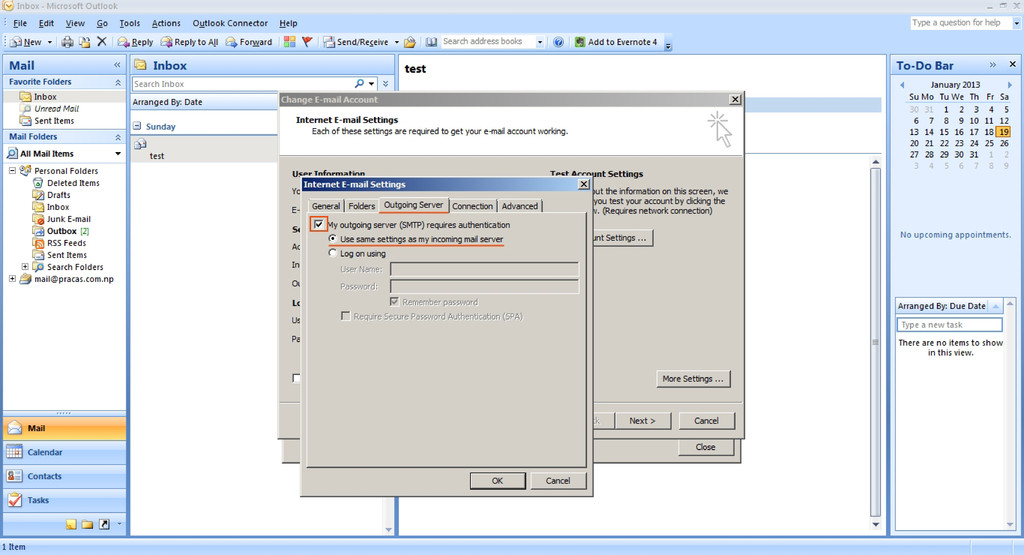The height and width of the screenshot is (555, 1024).
Task: Click Add to Evernote 4 button
Action: [616, 42]
